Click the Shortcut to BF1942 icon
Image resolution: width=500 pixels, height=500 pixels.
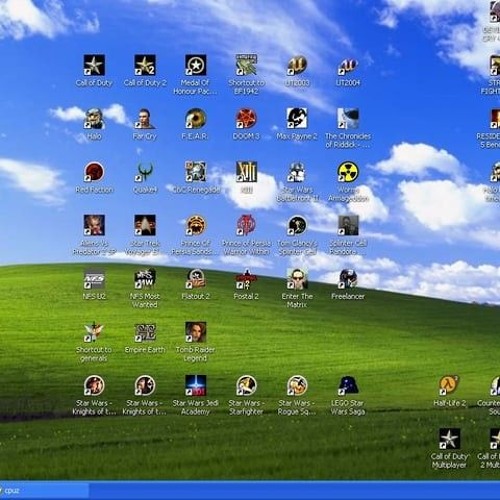pyautogui.click(x=246, y=65)
